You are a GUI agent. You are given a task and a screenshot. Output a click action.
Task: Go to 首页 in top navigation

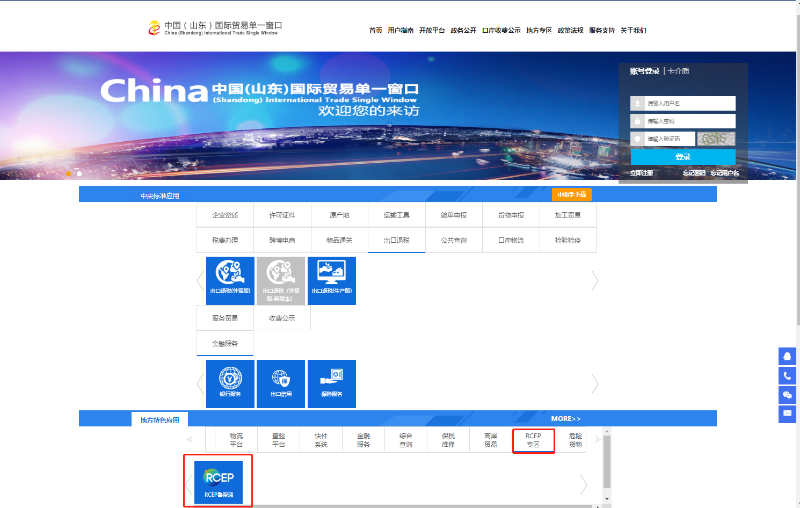tap(376, 30)
